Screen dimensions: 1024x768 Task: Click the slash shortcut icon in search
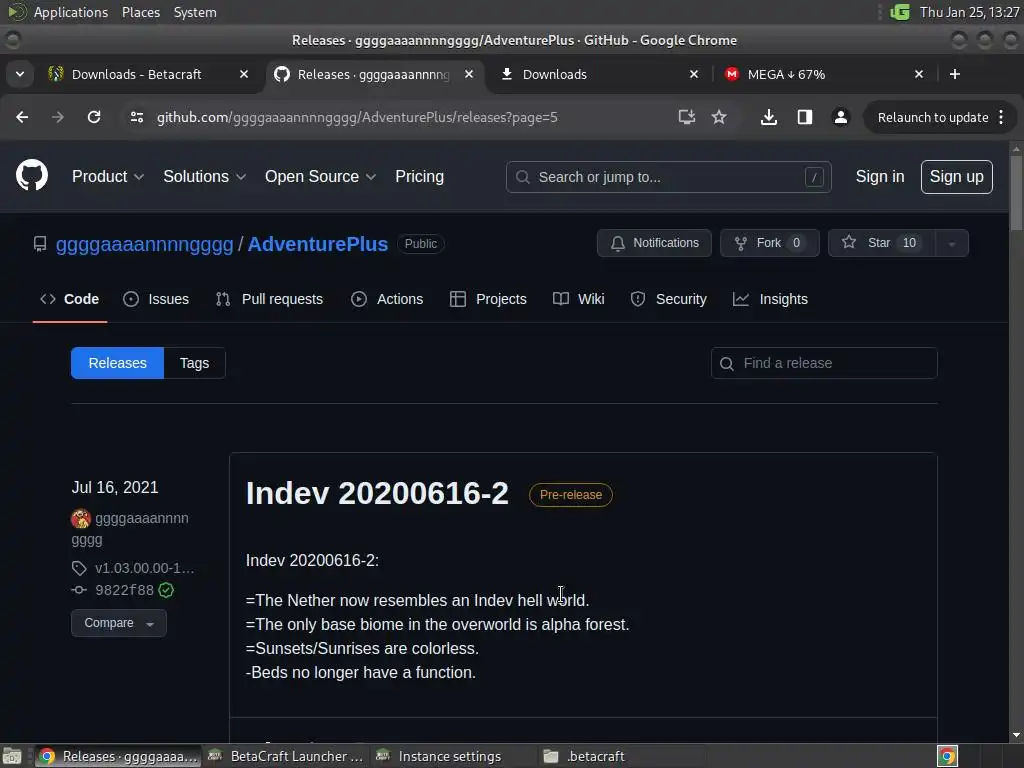pos(814,177)
